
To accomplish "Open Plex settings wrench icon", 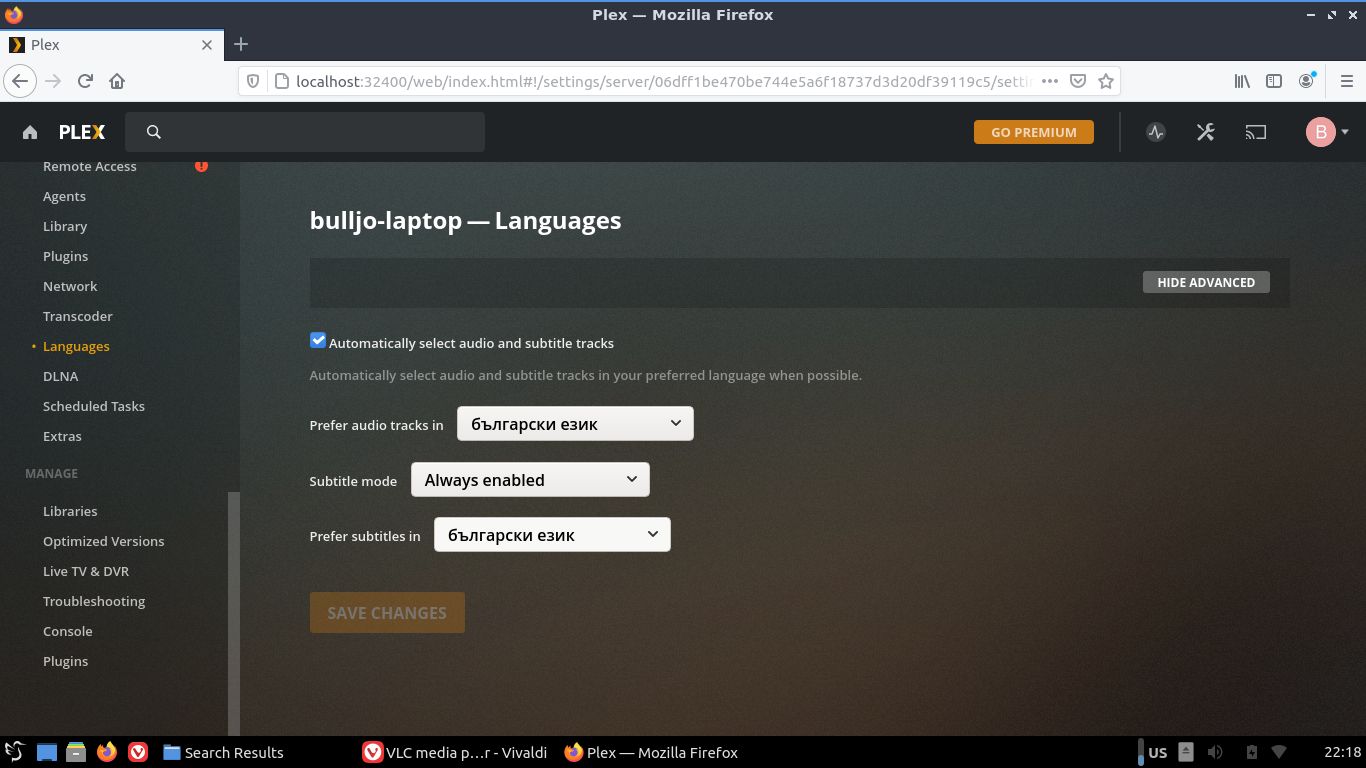I will (1205, 132).
